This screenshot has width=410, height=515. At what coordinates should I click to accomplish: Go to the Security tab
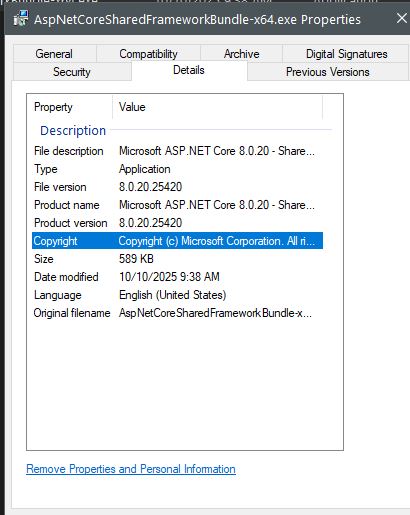72,72
